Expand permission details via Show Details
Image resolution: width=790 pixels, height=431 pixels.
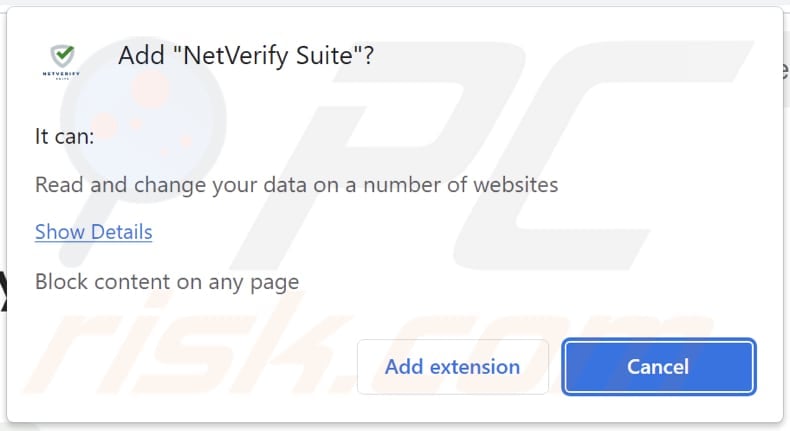[x=93, y=232]
